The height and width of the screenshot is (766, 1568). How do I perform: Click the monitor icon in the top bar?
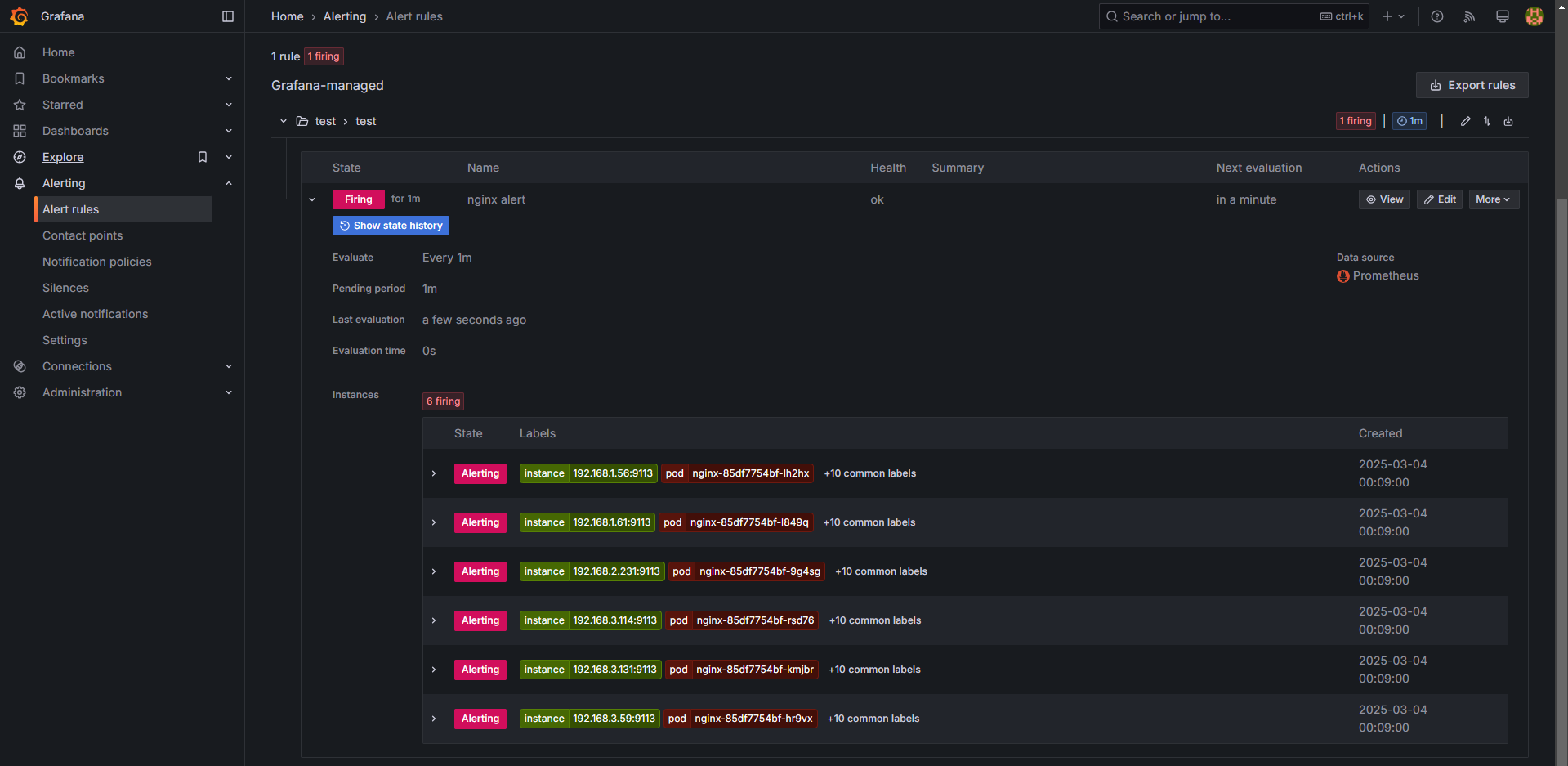click(x=1502, y=16)
